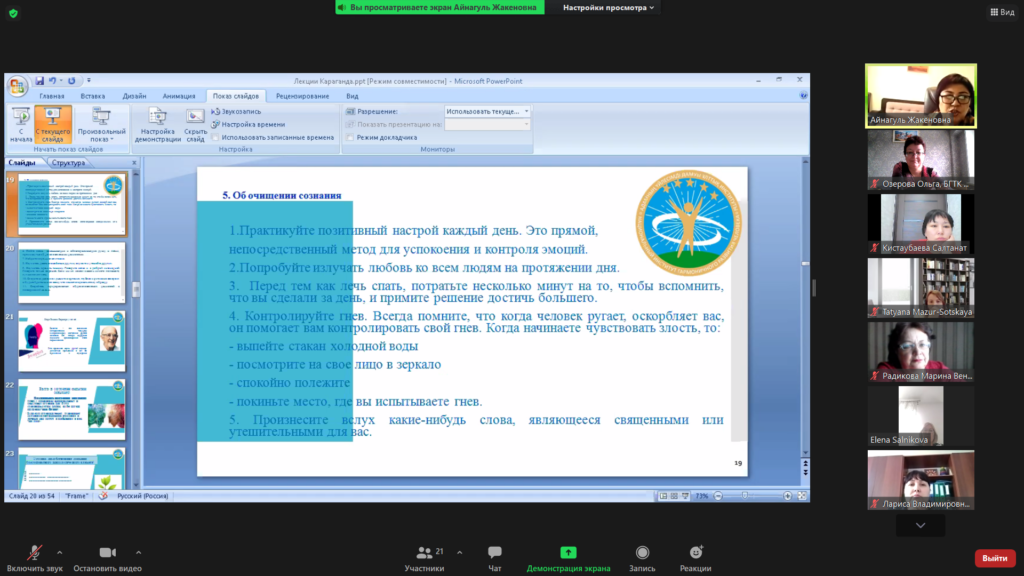Click Вид view layout button
Viewport: 1024px width, 576px height.
tap(1002, 12)
